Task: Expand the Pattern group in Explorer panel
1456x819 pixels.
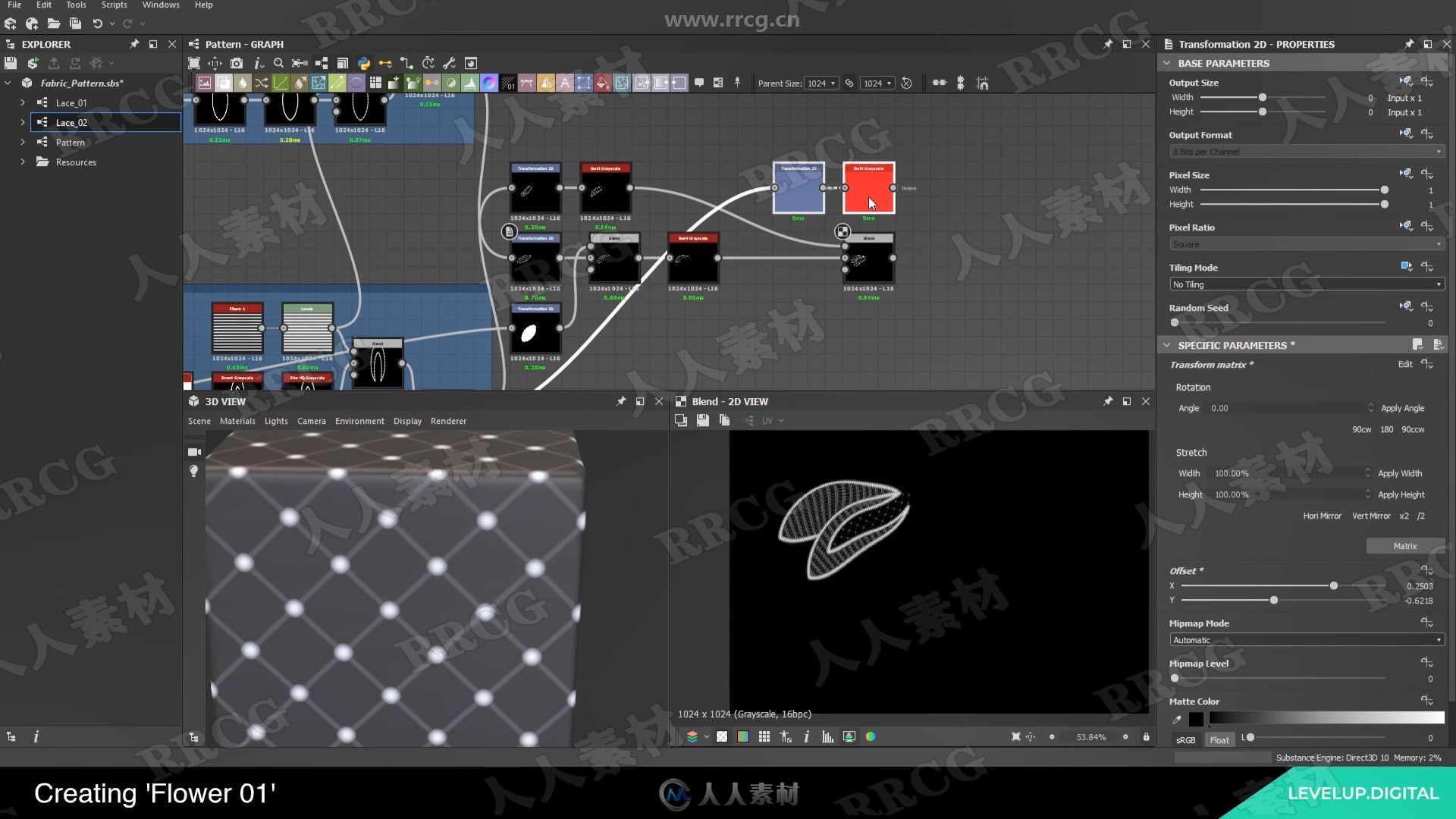Action: click(x=22, y=142)
